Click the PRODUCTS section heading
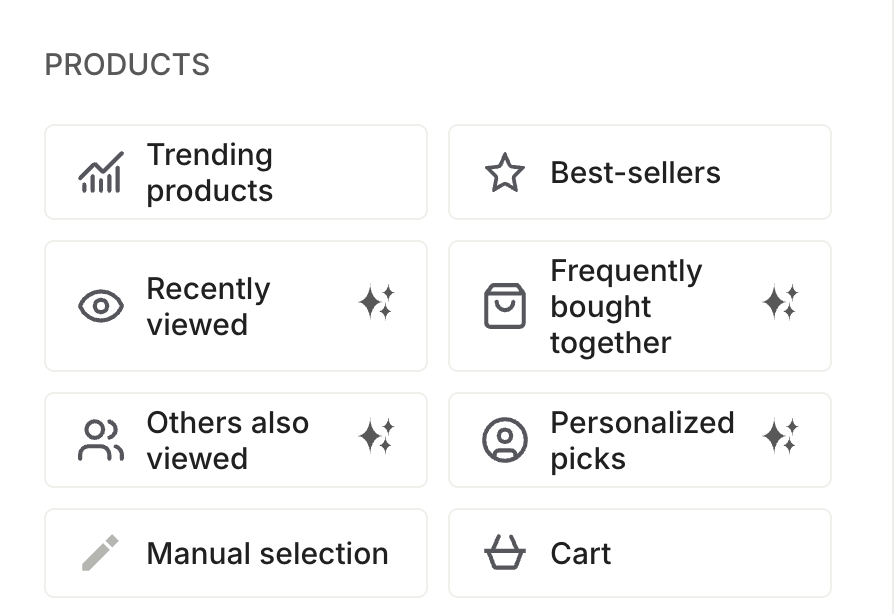 127,64
